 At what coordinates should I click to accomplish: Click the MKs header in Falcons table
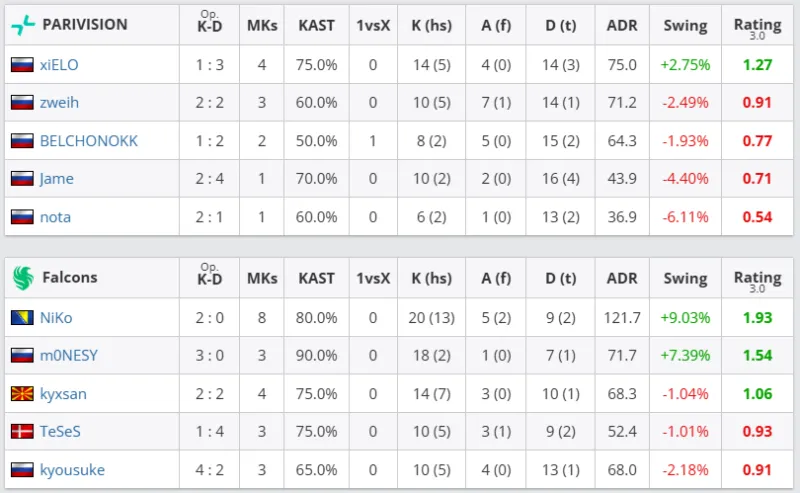(262, 277)
